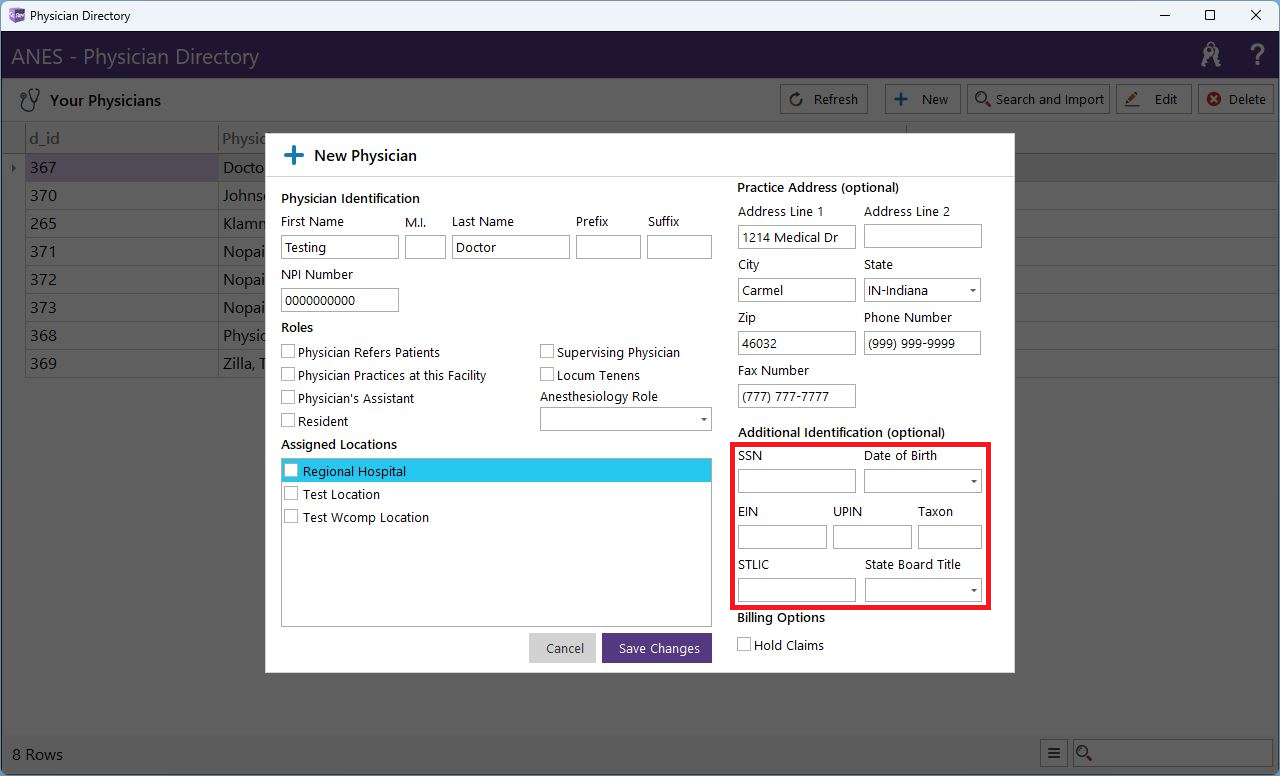
Task: Open help question mark icon
Action: click(x=1257, y=55)
